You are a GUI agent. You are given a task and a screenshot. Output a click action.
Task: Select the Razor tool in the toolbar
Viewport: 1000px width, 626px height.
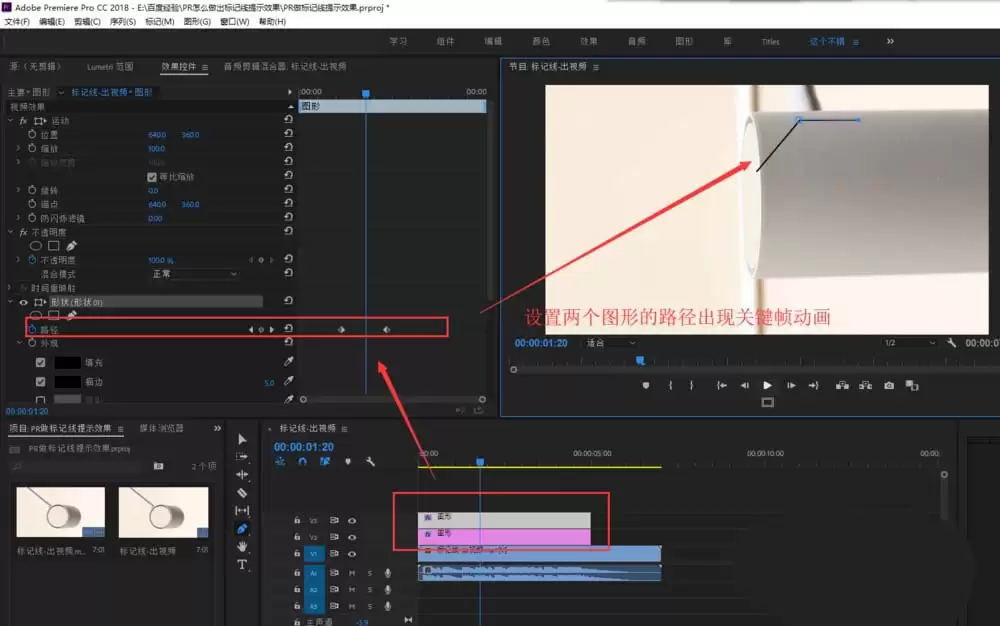pos(242,493)
